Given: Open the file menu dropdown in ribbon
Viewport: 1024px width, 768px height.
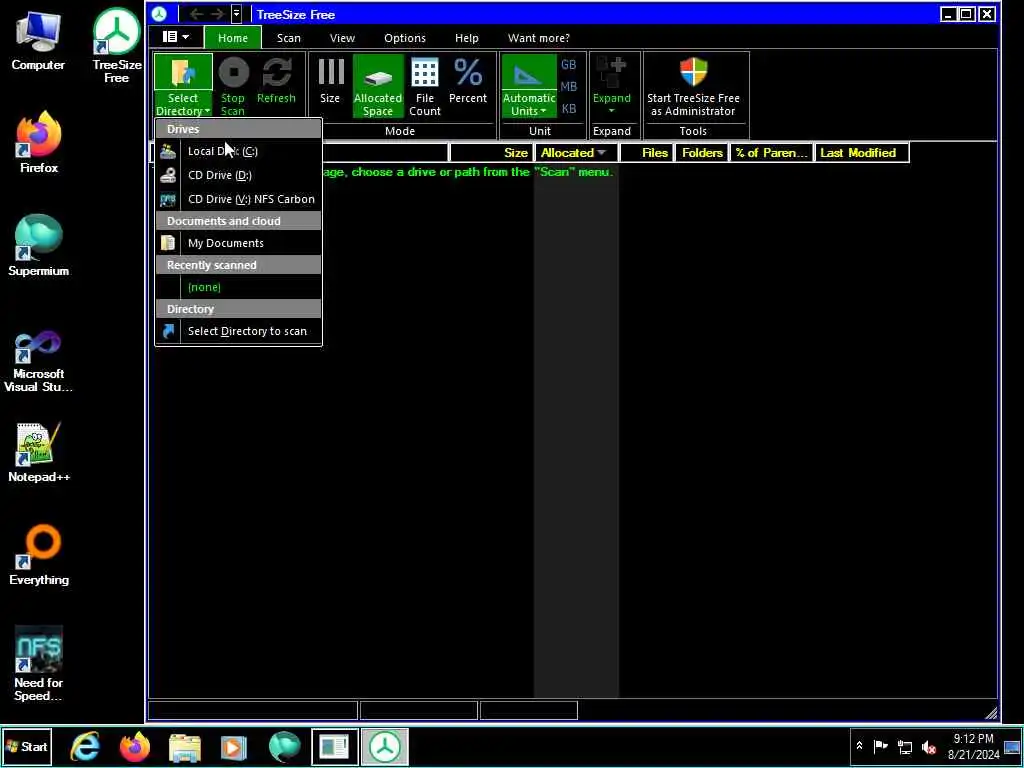Looking at the screenshot, I should 175,37.
